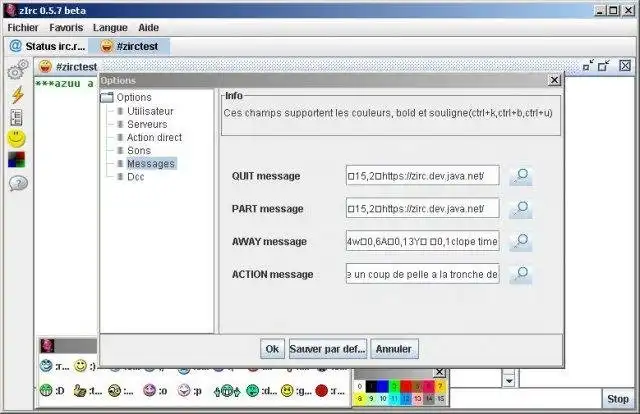Open the RGB color palette sidebar icon
Screen dimensions: 640x414
click(x=16, y=160)
